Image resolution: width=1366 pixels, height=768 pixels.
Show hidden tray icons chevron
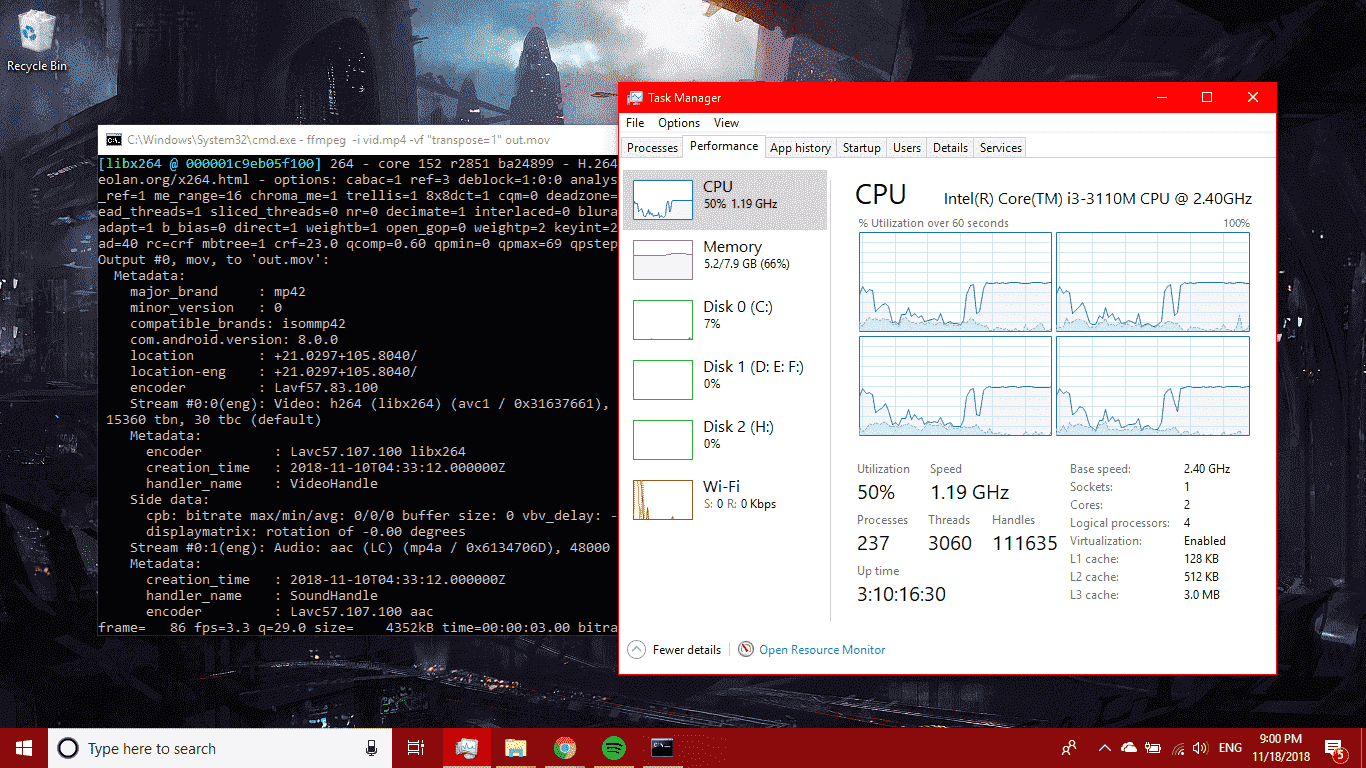click(1104, 748)
